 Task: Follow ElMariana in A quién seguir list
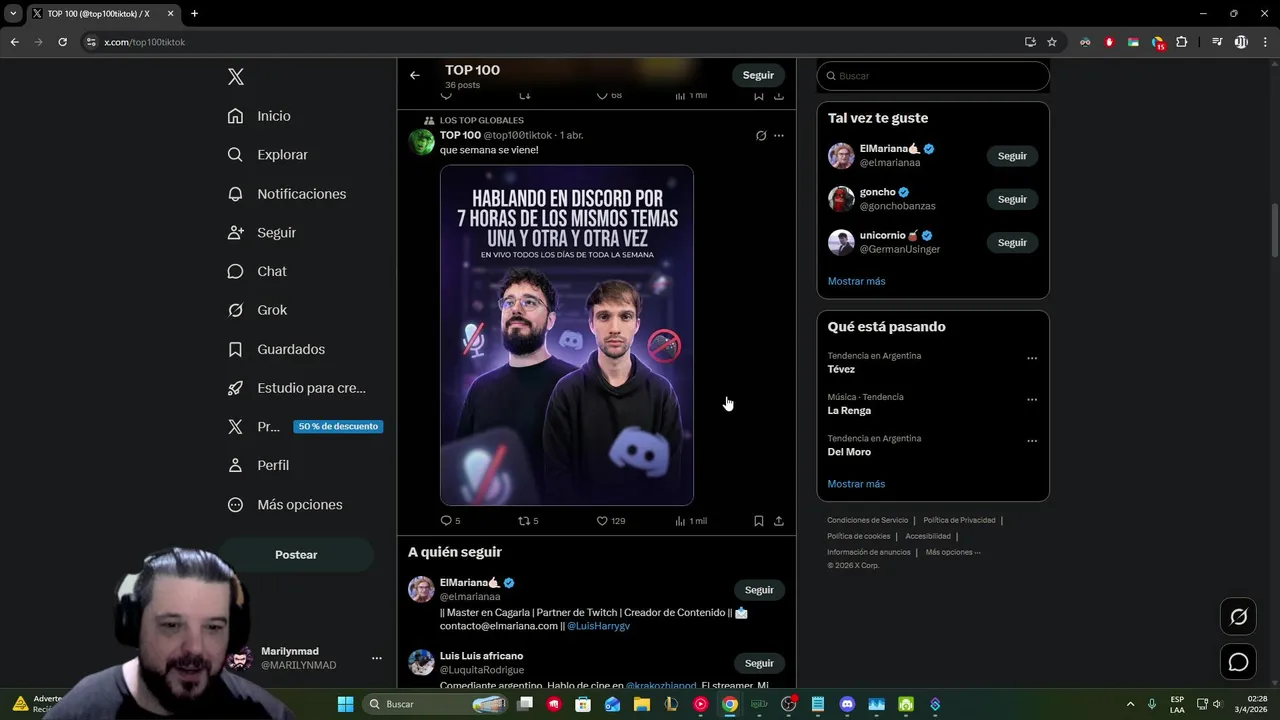(759, 590)
